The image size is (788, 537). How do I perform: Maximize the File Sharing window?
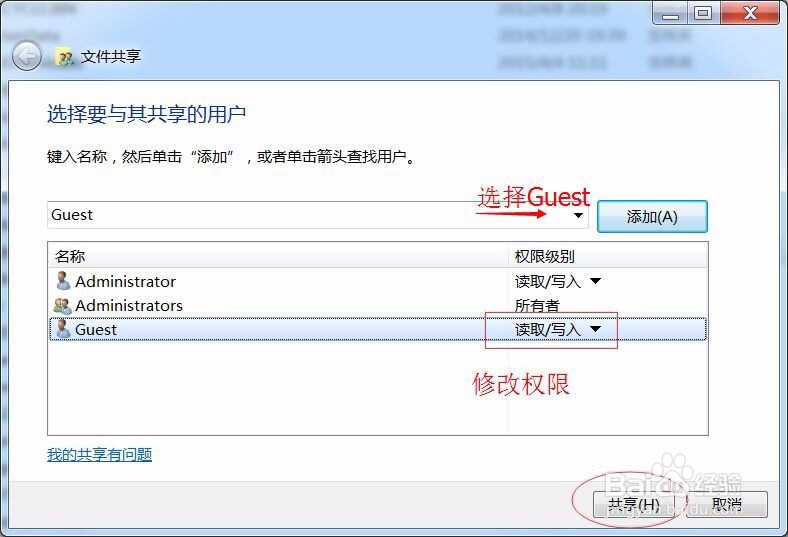coord(703,13)
